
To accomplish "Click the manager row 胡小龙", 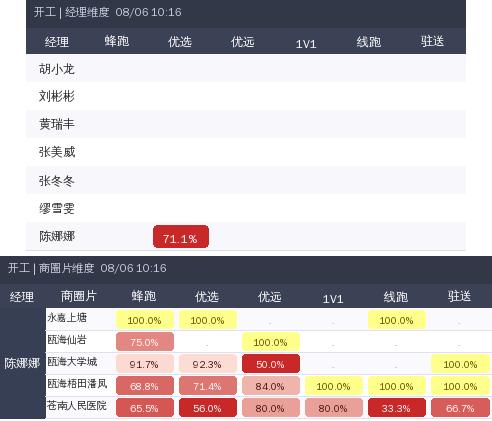I will tap(246, 68).
